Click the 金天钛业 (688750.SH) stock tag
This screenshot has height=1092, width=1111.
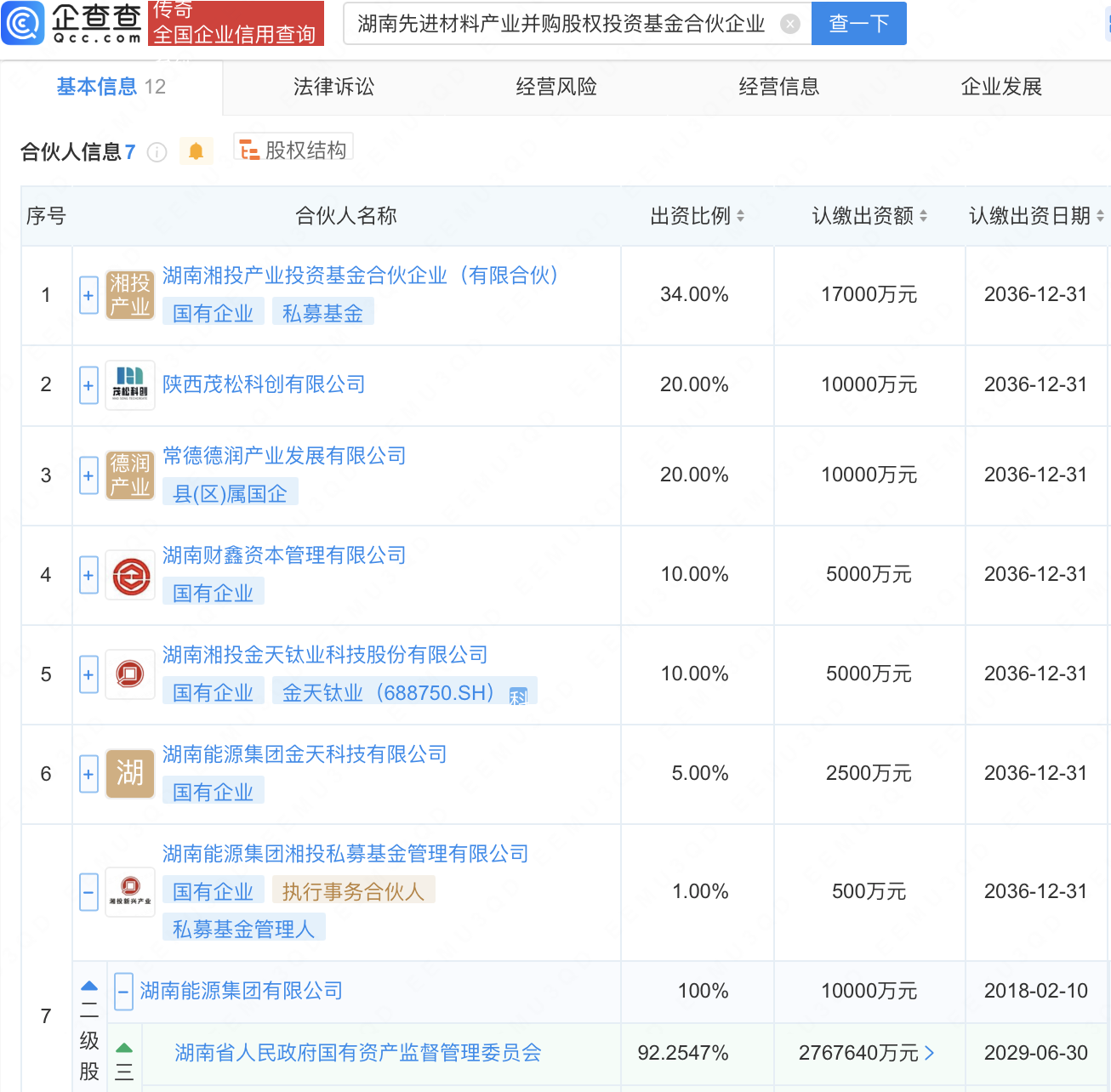388,693
